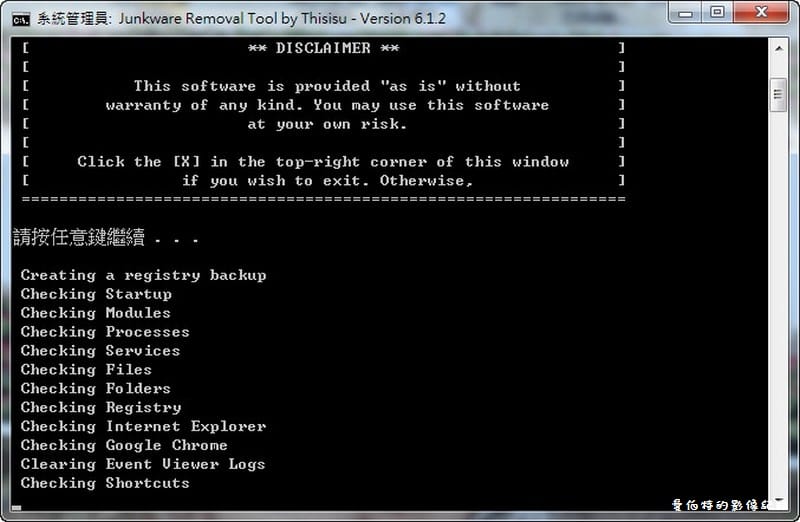The image size is (800, 522).
Task: Click 'Checking Folders' line
Action: pos(95,389)
